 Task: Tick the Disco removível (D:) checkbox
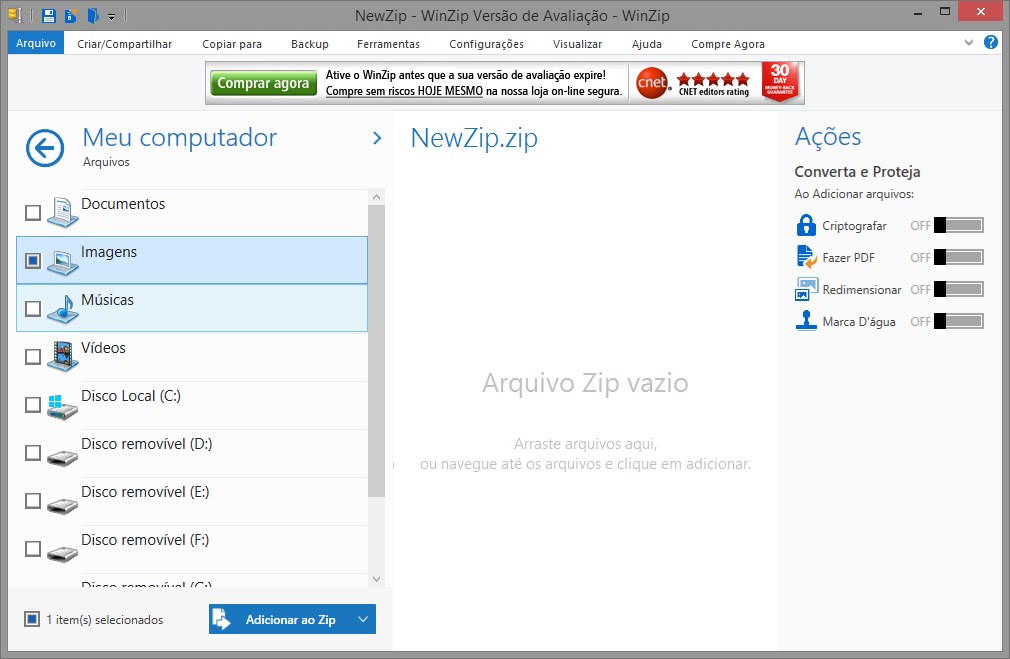(x=33, y=453)
